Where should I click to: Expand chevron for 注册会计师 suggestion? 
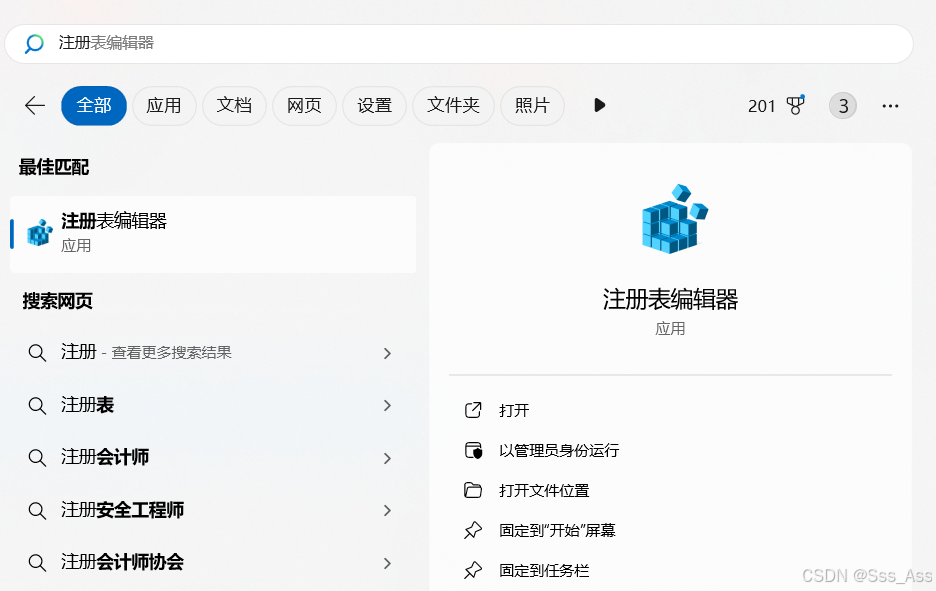tap(387, 458)
